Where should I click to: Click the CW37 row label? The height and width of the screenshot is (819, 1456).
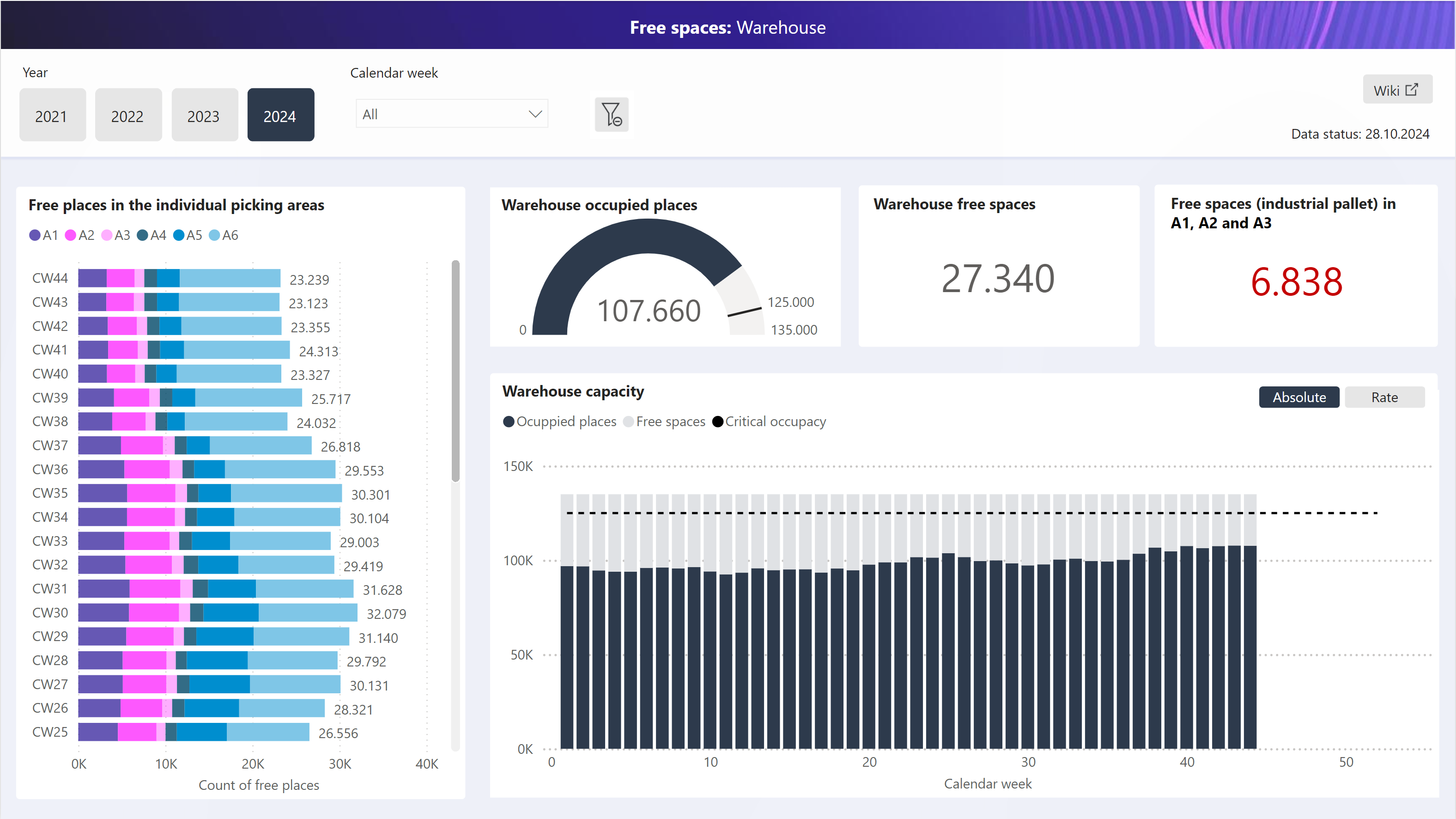click(x=50, y=446)
